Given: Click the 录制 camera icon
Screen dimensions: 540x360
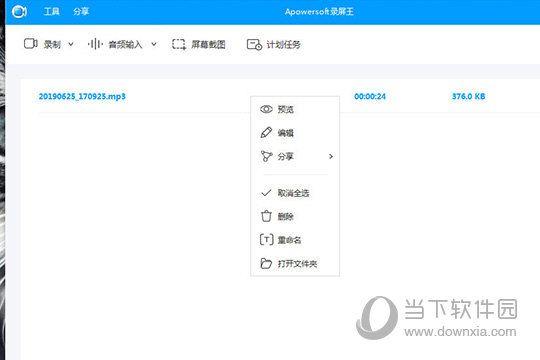Looking at the screenshot, I should click(31, 44).
